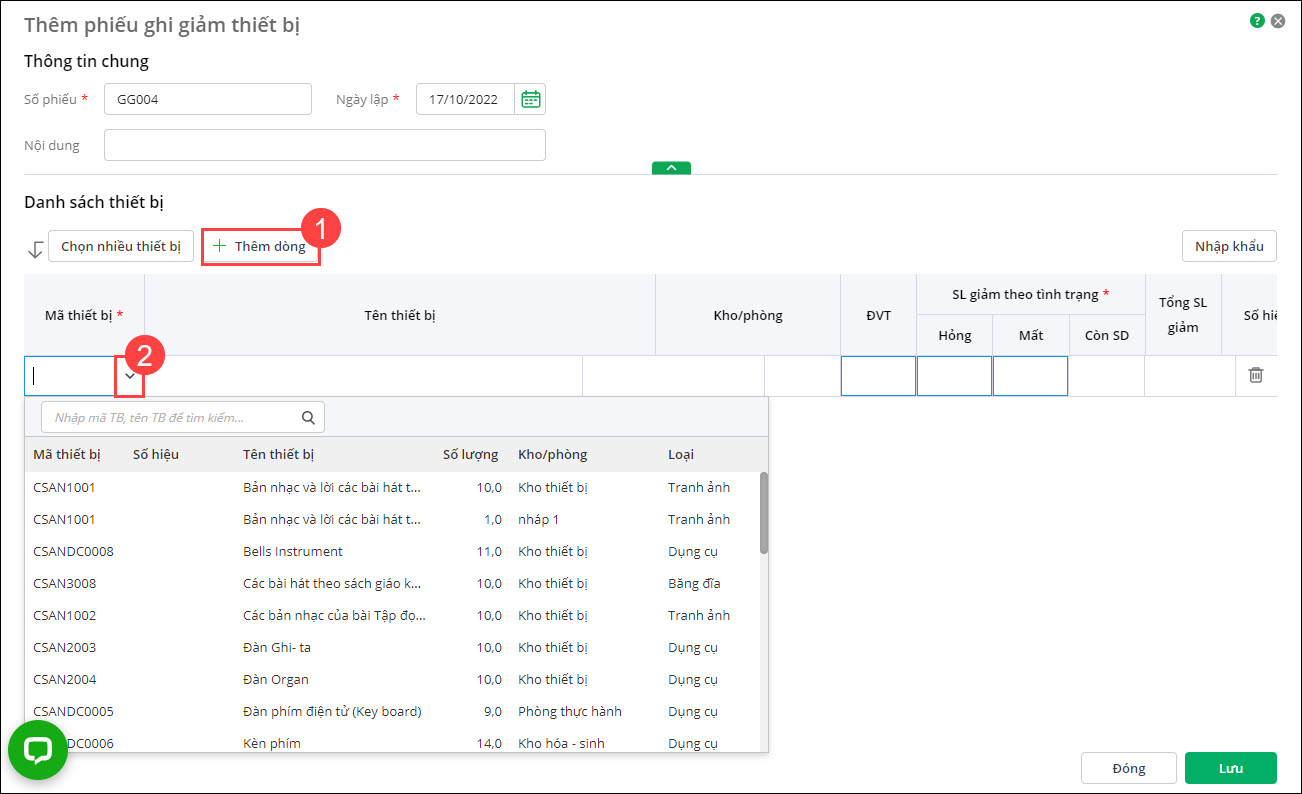This screenshot has height=794, width=1302.
Task: Select the Đàn Organ row
Action: click(x=392, y=680)
